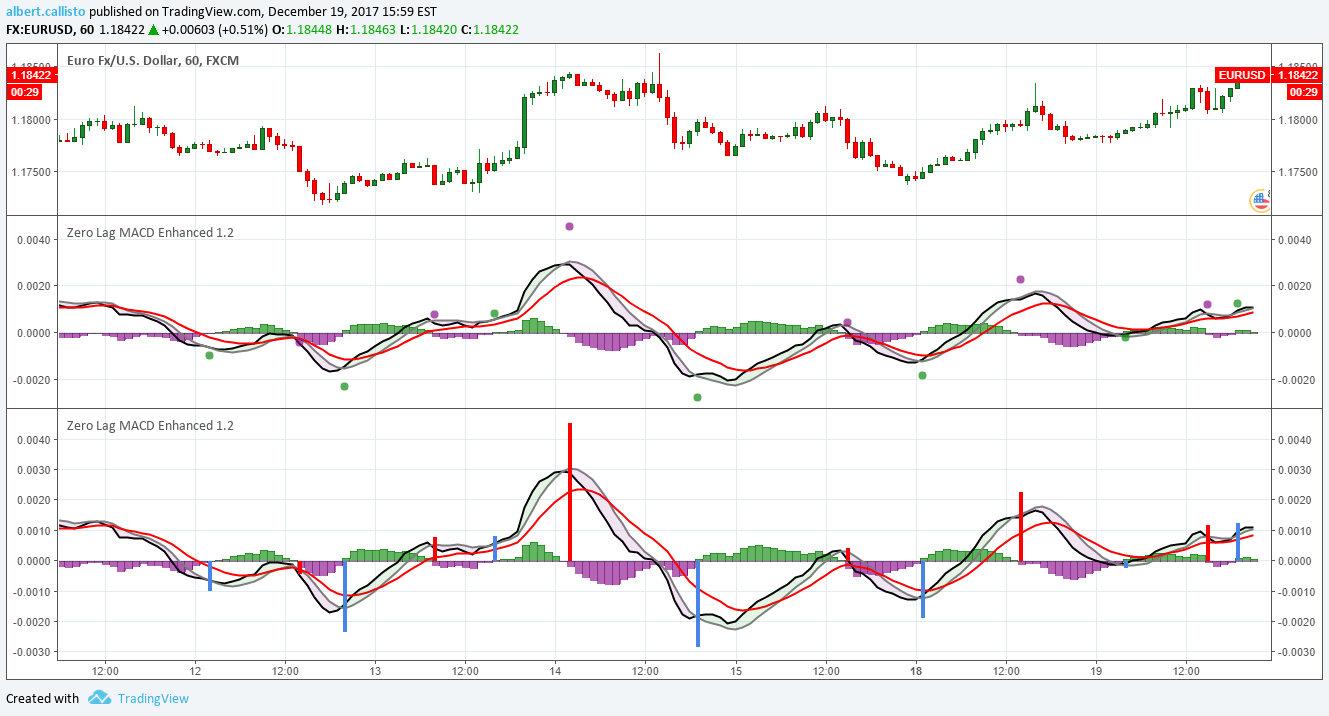Click the red 1.18422 current price tag
This screenshot has height=716, width=1329.
pyautogui.click(x=1299, y=75)
